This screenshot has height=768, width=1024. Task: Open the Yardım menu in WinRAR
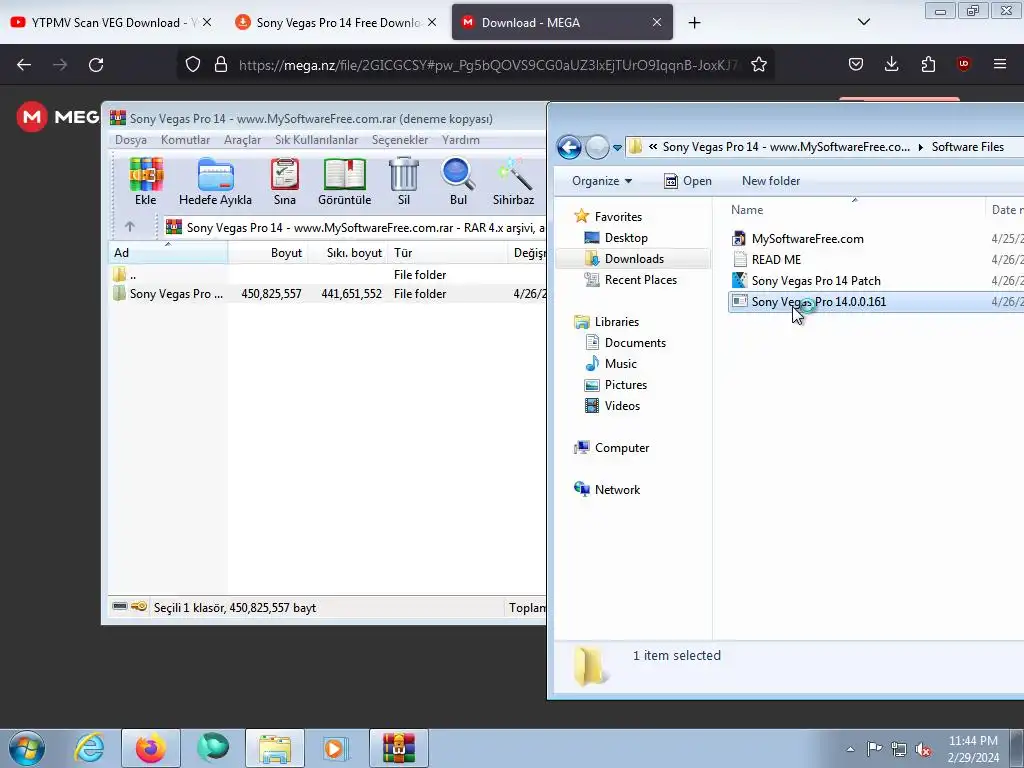click(x=460, y=140)
